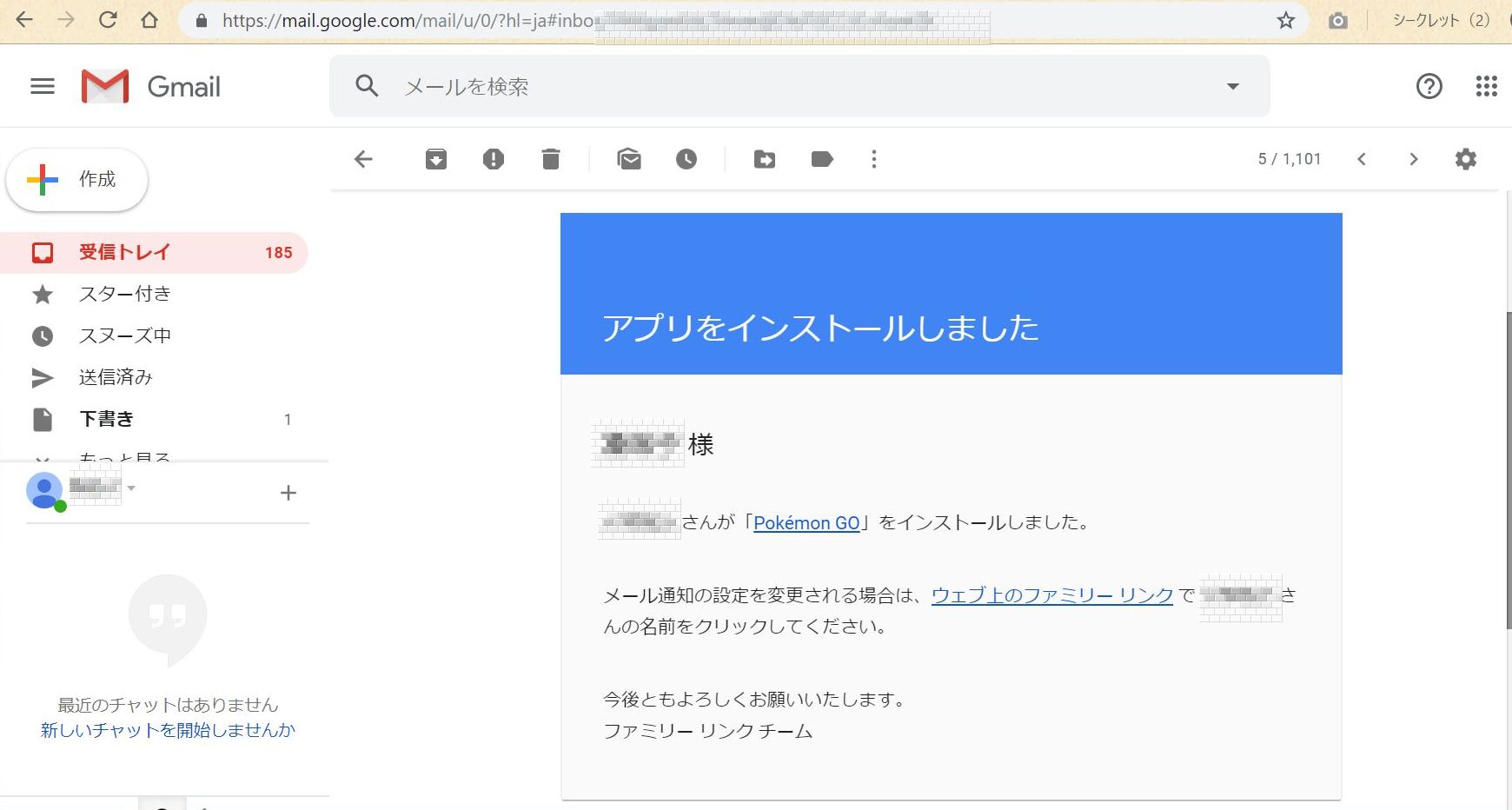Open the 受信トレイ inbox folder
The width and height of the screenshot is (1512, 810).
[x=154, y=253]
